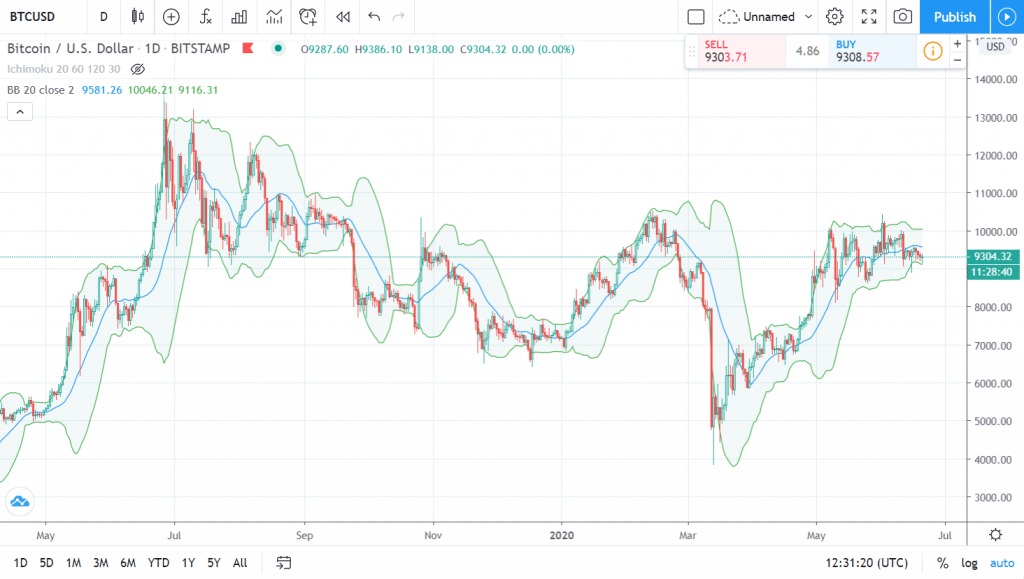This screenshot has width=1024, height=579.
Task: Click the Ichimoku 20 60 120 30 legend
Action: [x=63, y=69]
